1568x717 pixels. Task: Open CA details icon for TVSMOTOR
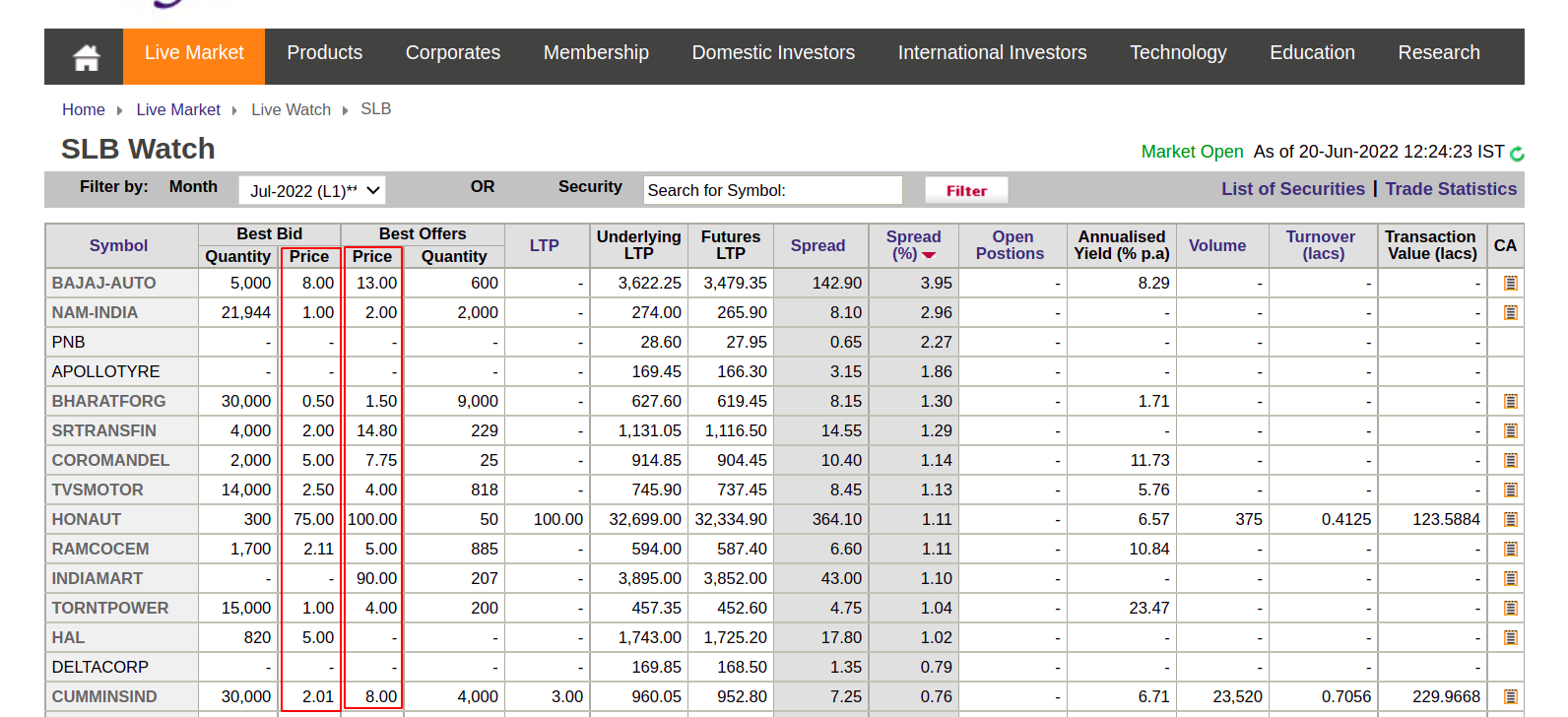click(1510, 490)
